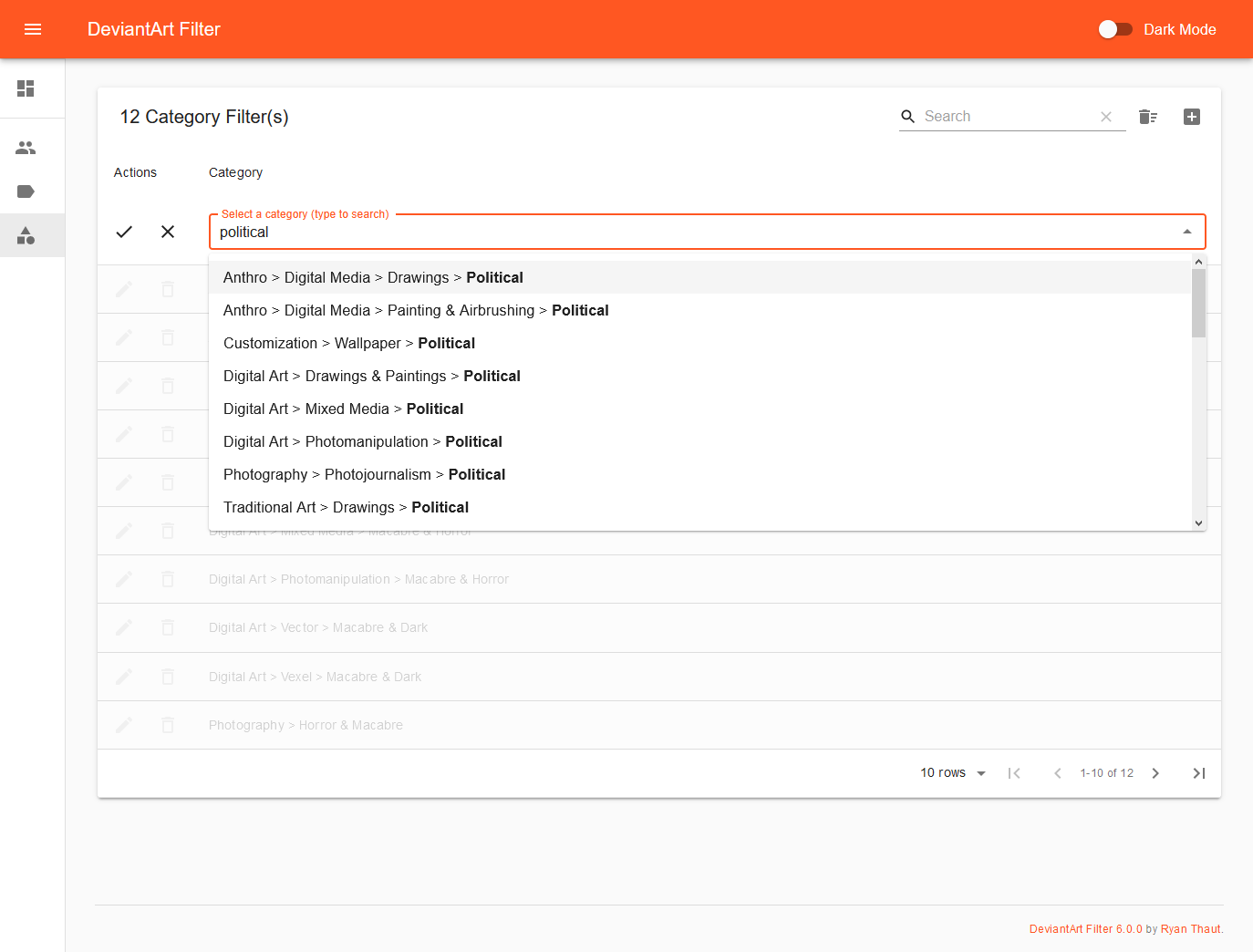The image size is (1253, 952).
Task: Select Customization > Wallpaper > Political option
Action: 349,343
